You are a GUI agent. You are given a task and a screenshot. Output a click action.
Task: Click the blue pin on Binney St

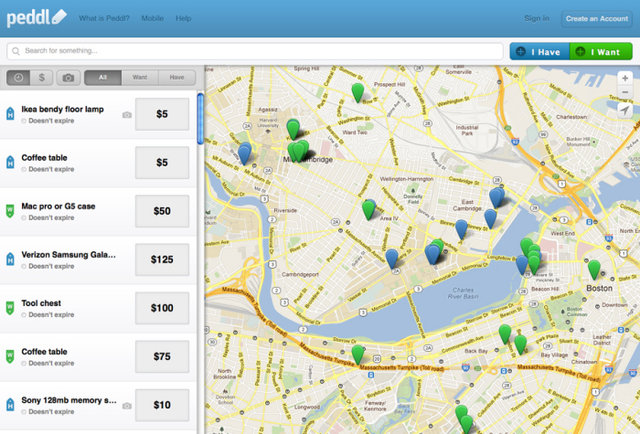click(x=461, y=229)
